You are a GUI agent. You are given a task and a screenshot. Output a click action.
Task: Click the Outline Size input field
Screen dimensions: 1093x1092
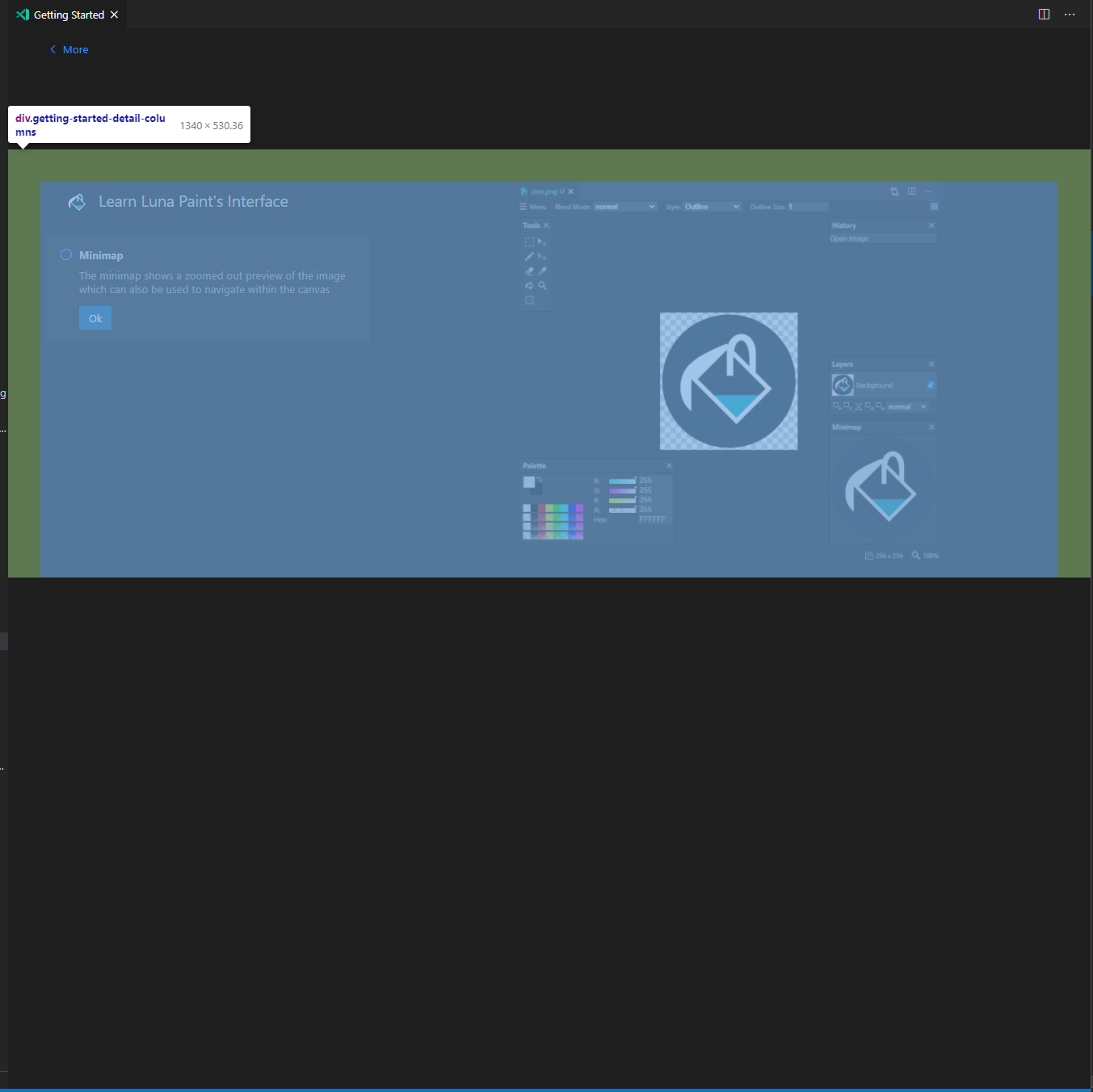tap(808, 207)
